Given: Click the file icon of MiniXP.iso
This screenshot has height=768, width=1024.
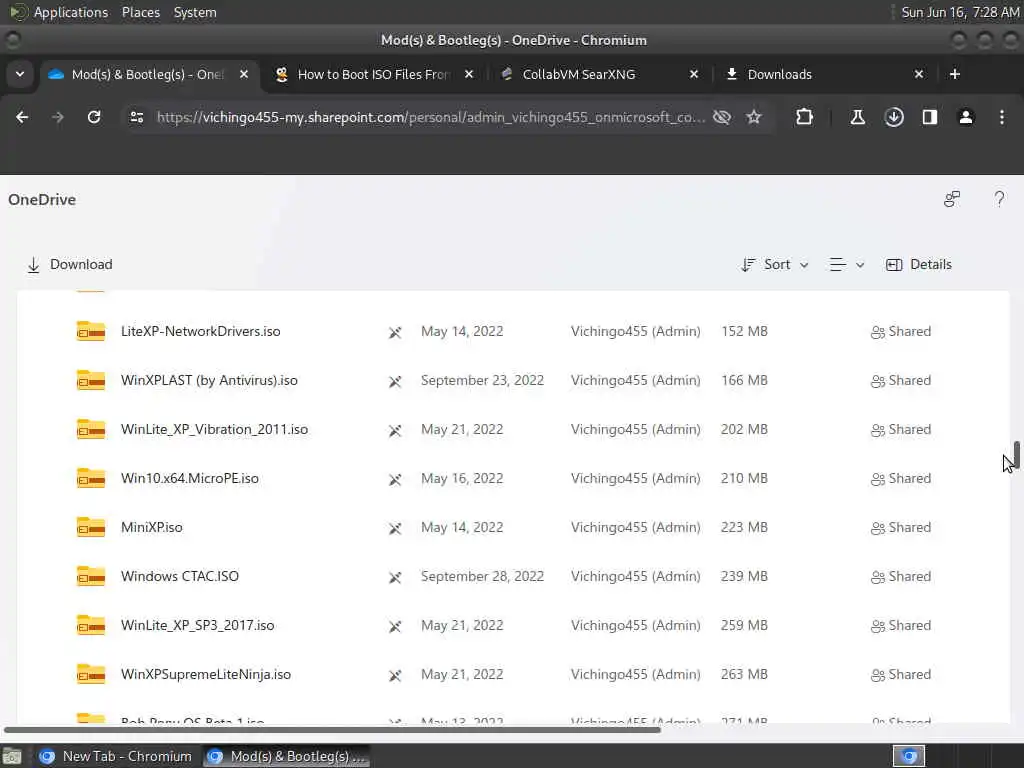Looking at the screenshot, I should 91,527.
